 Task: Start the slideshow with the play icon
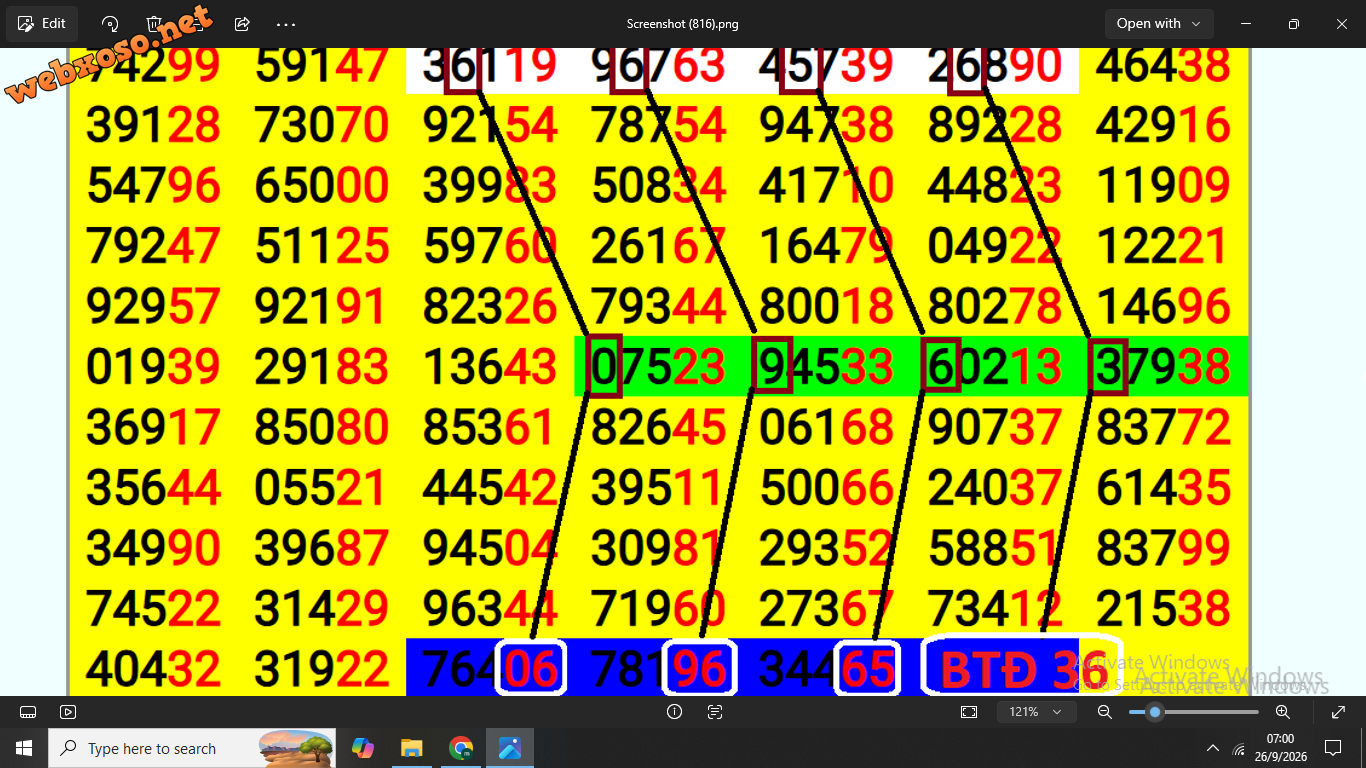click(x=68, y=712)
